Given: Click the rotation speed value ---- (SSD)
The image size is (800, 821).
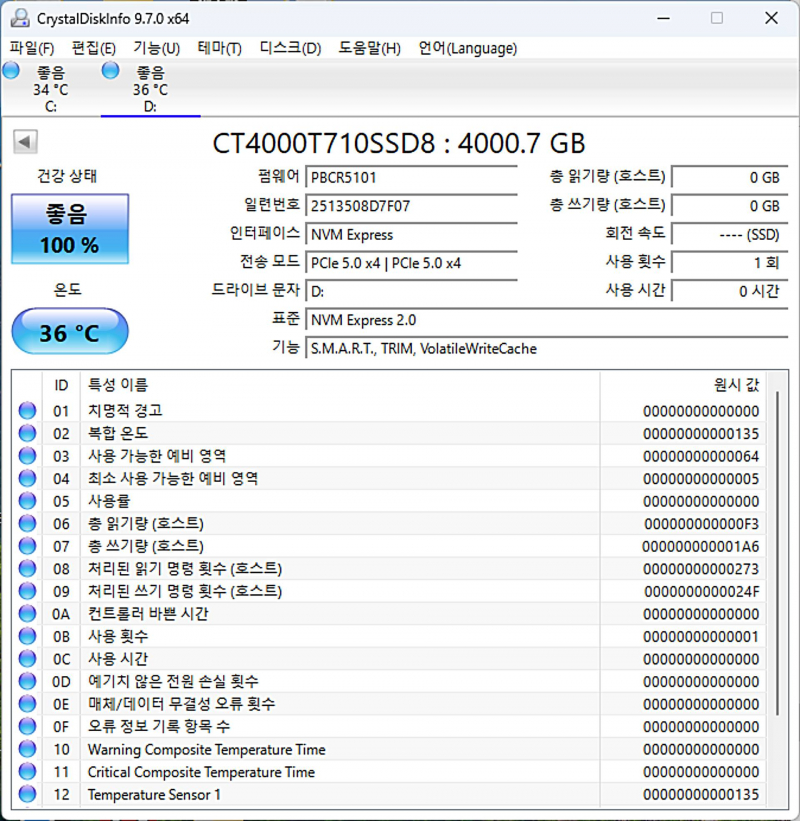Looking at the screenshot, I should coord(729,235).
